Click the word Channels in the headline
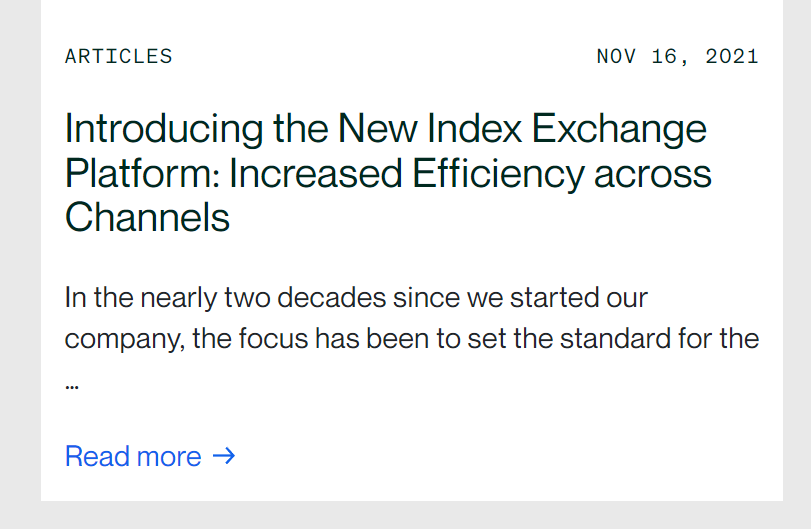This screenshot has height=529, width=811. 147,217
